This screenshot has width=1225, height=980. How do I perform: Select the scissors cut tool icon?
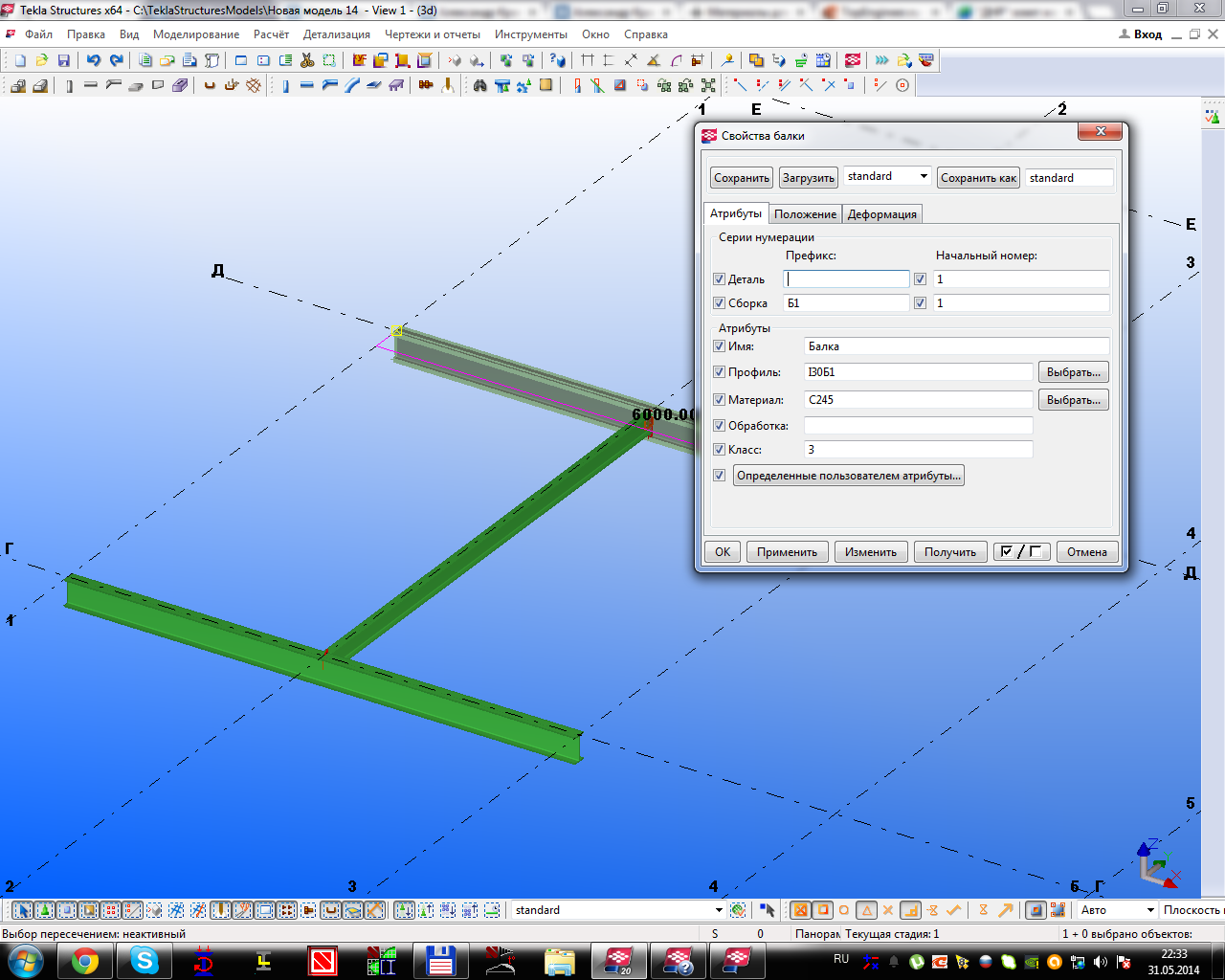point(307,60)
